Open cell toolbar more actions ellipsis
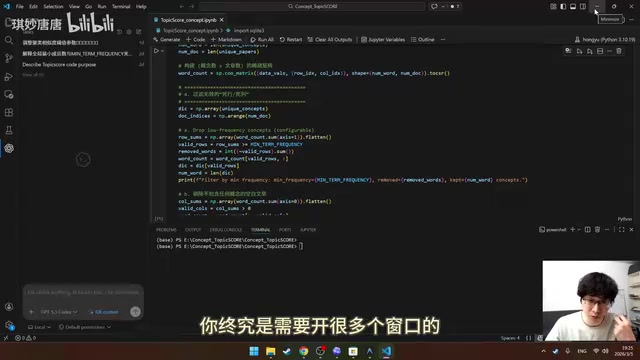The image size is (640, 360). (x=609, y=51)
